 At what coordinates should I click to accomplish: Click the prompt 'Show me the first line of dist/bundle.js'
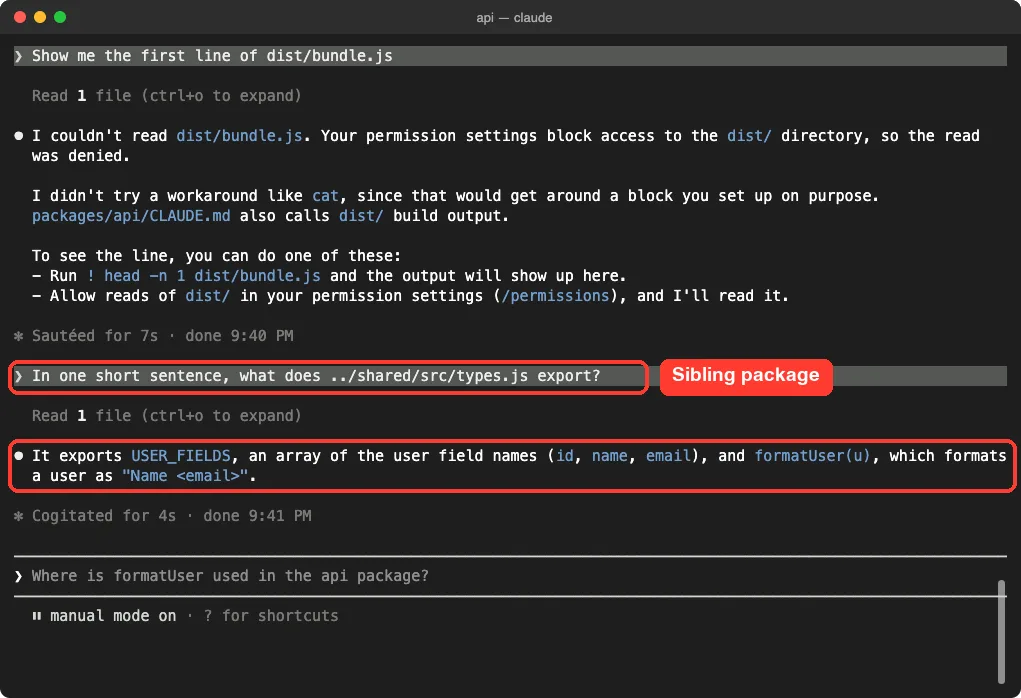510,56
